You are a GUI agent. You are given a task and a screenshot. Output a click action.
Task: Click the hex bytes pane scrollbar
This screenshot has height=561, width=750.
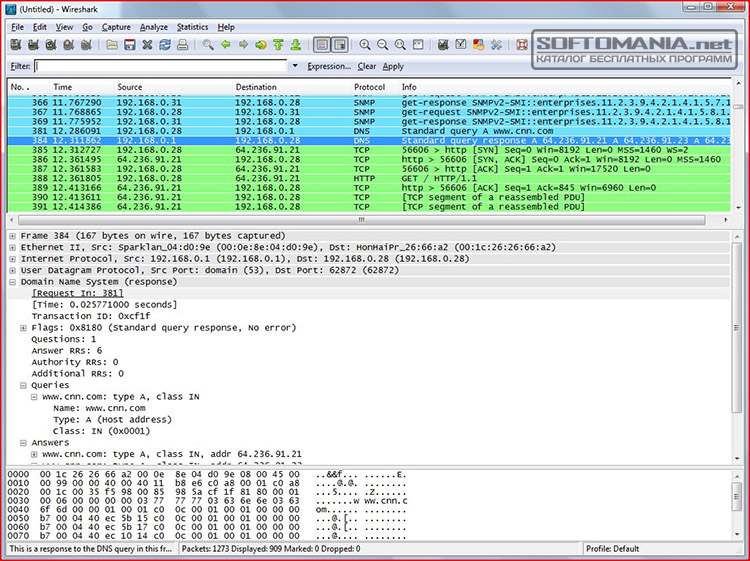click(737, 497)
